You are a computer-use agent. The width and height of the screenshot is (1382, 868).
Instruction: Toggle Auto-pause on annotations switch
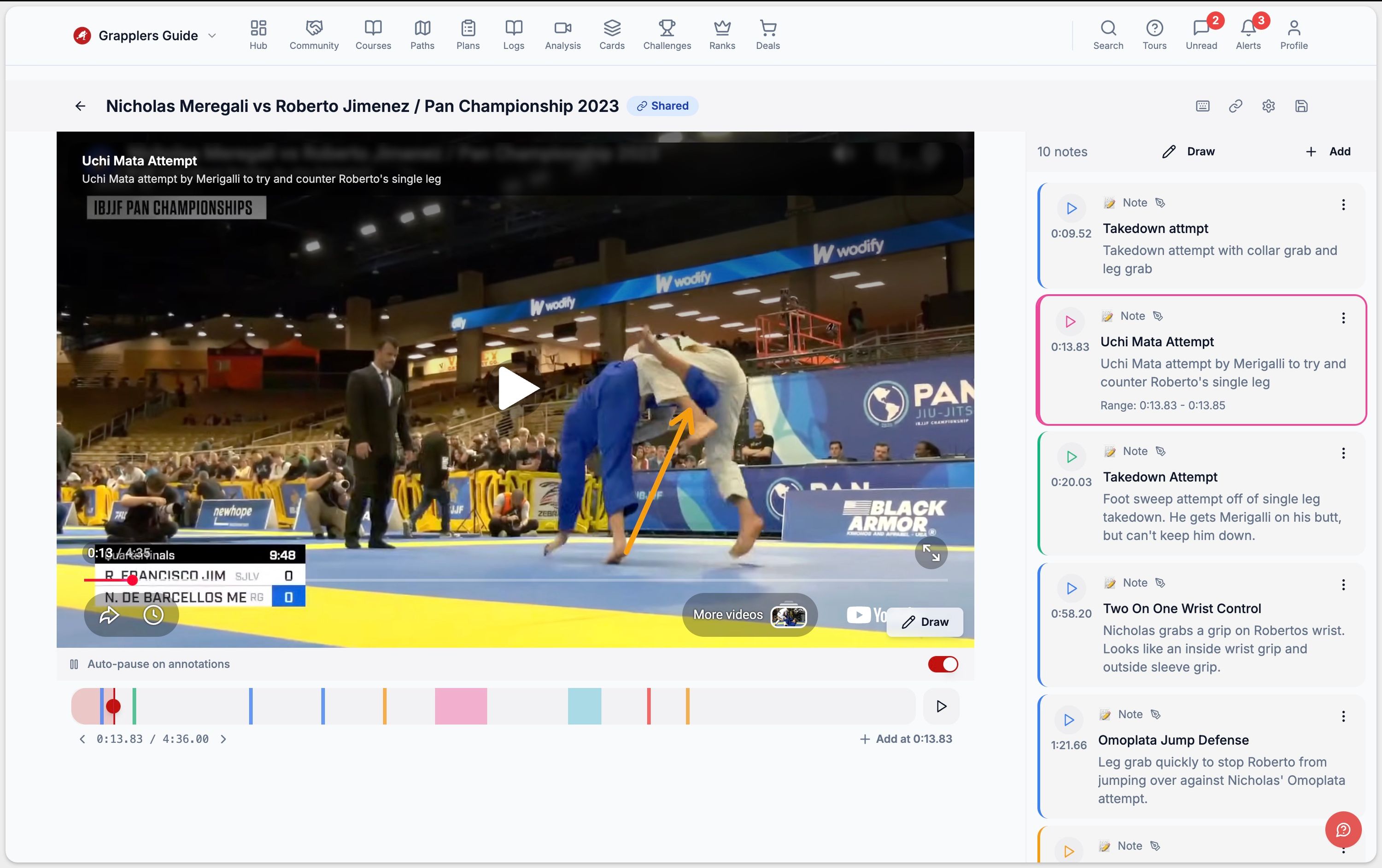[943, 664]
